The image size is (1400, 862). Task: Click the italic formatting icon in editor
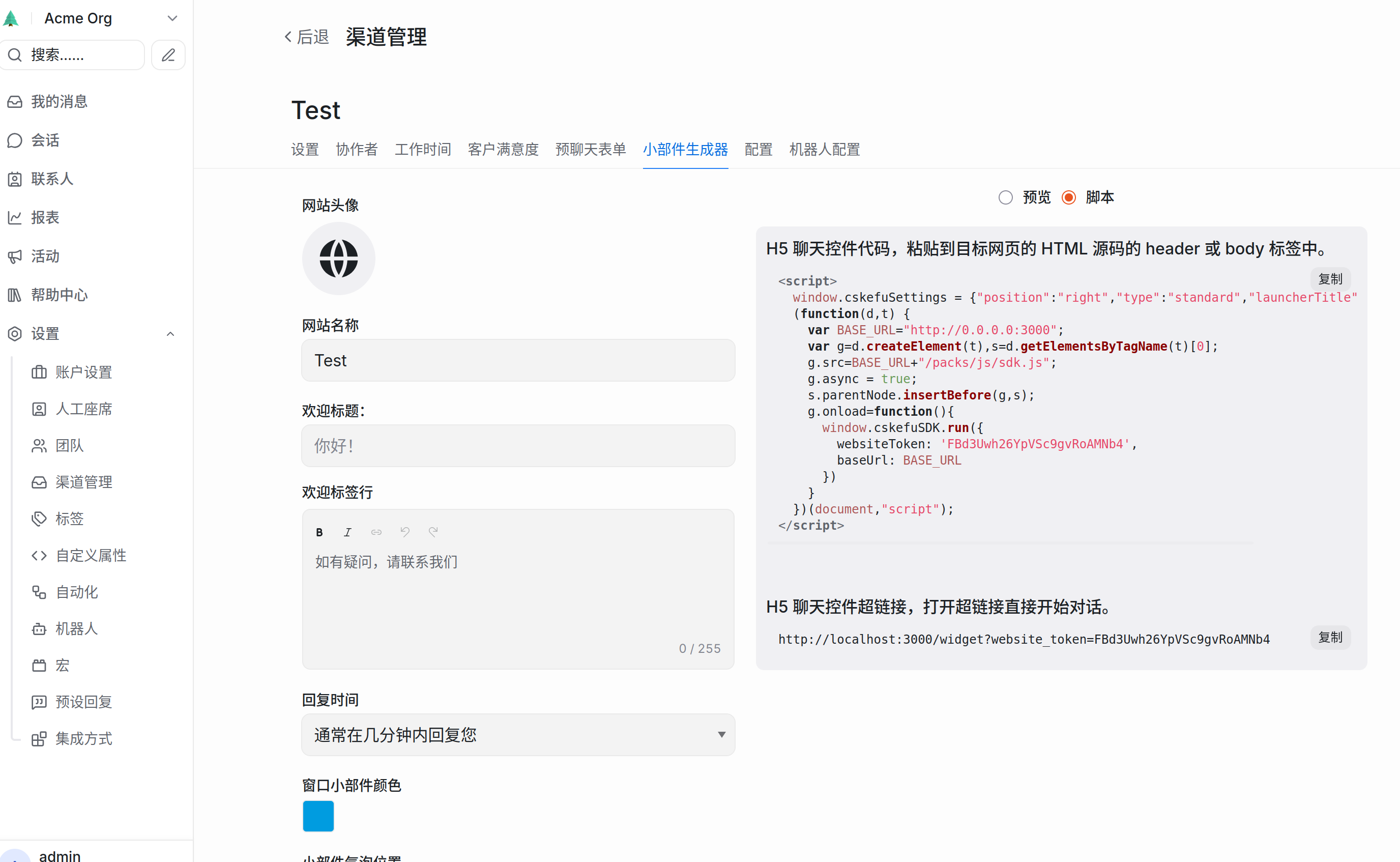click(347, 532)
